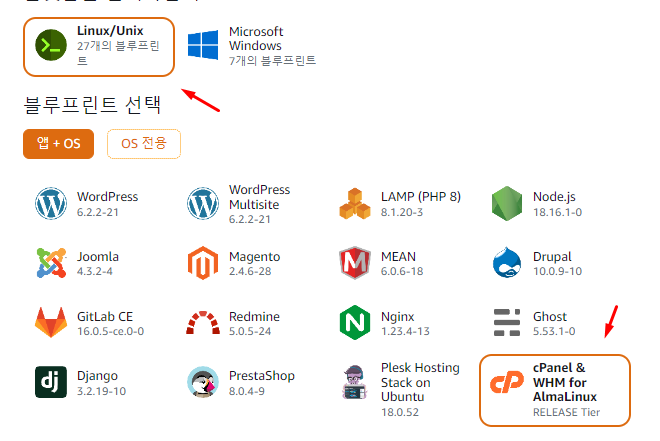Image resolution: width=660 pixels, height=441 pixels.
Task: Click LAMP version 8.1.20-3
Action: point(402,213)
